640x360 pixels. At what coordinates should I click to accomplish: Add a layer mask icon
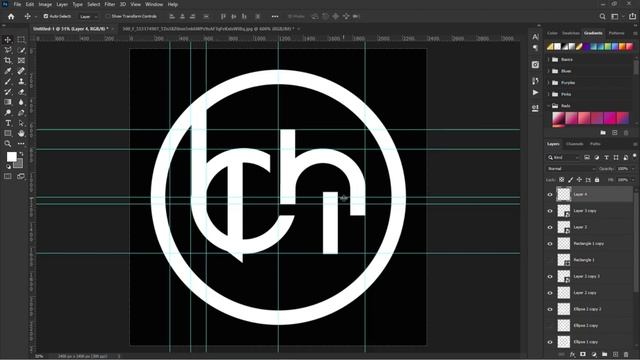[583, 355]
